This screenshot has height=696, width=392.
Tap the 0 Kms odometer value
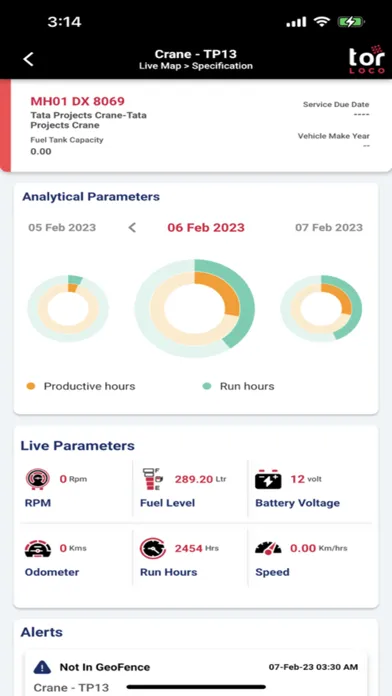pos(73,549)
